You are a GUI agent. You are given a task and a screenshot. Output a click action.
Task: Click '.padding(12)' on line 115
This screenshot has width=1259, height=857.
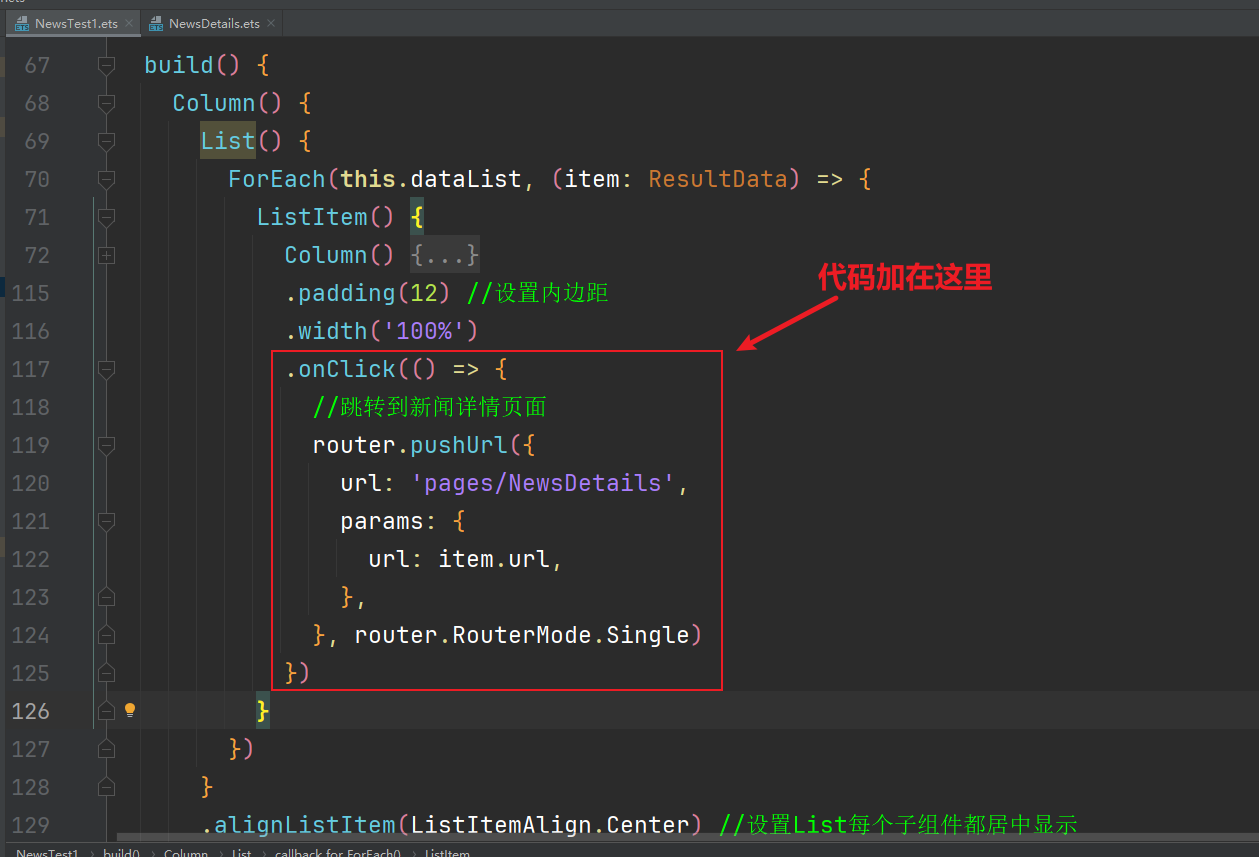tap(369, 293)
